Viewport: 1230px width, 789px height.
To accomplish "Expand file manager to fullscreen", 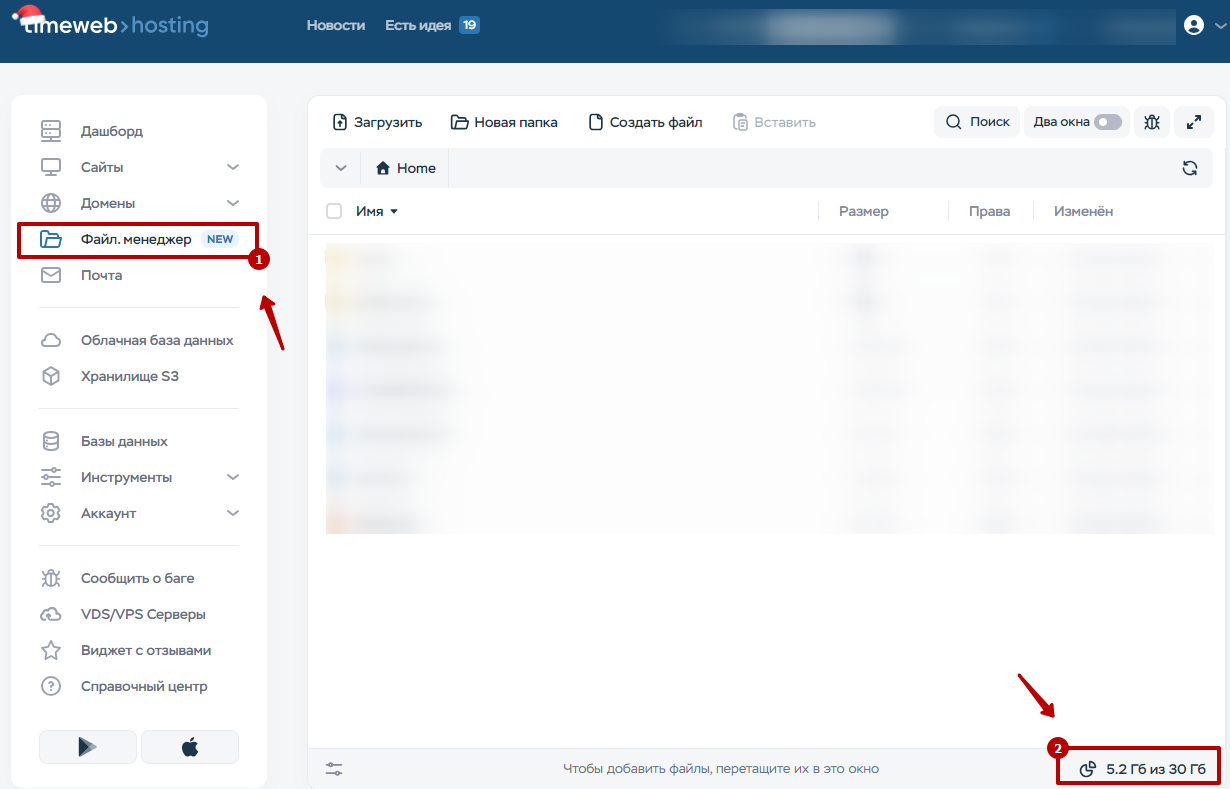I will 1193,122.
